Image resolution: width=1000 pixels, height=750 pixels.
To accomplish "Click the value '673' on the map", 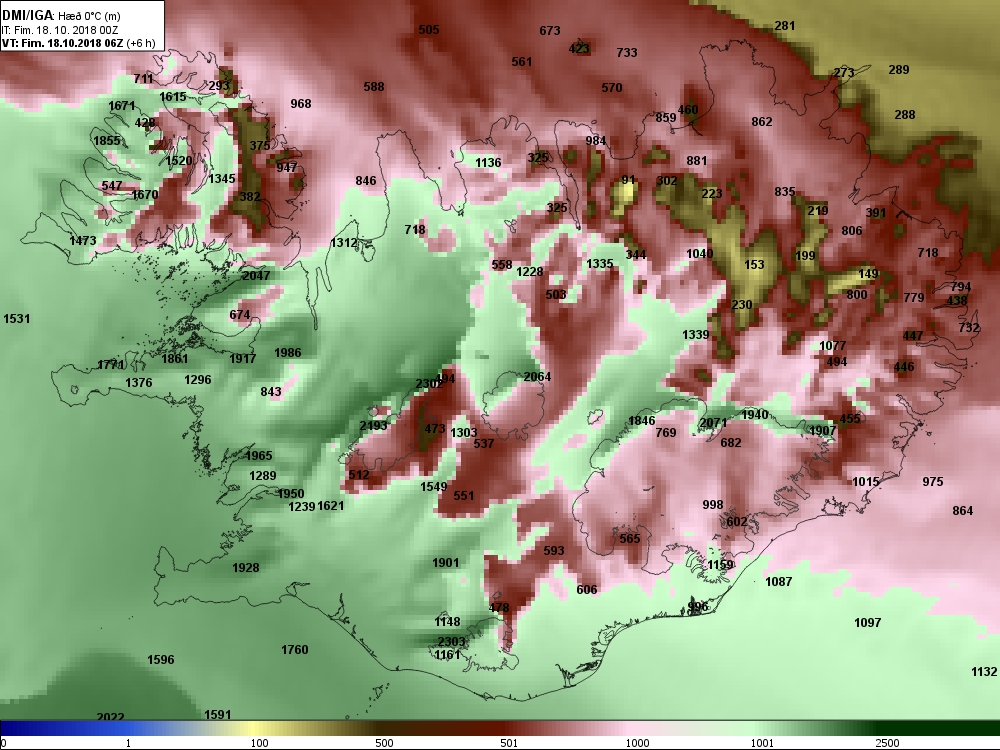I will click(550, 30).
